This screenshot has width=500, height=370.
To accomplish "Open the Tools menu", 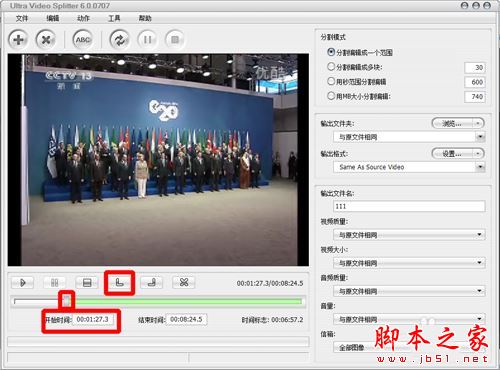I will coord(114,18).
